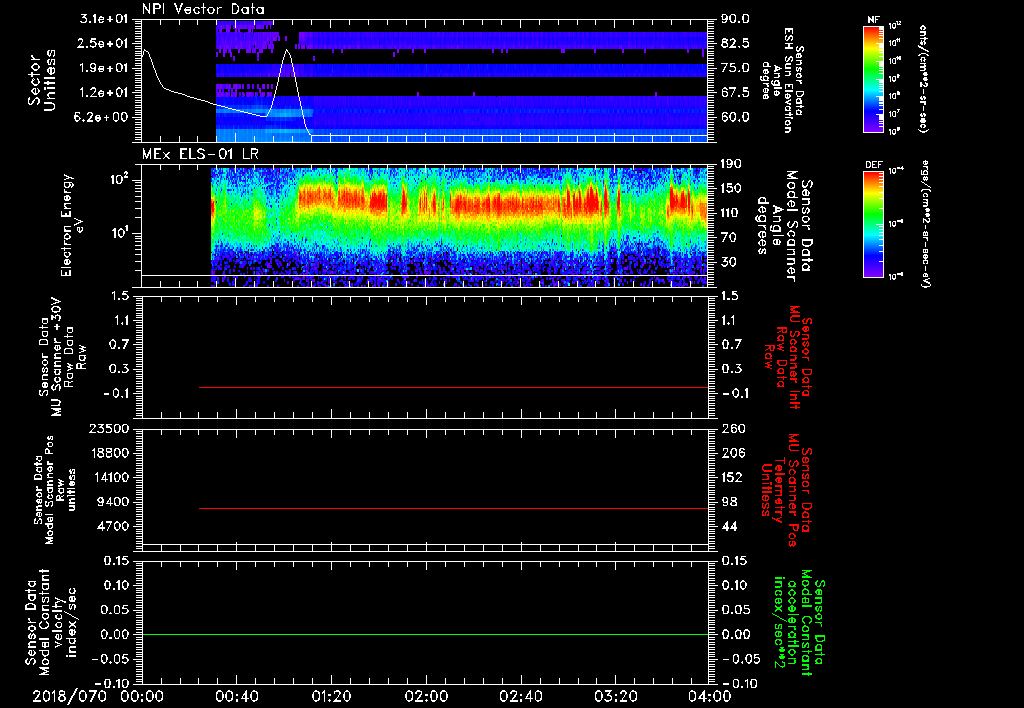Click the '00:40' time axis label
This screenshot has height=708, width=1024.
click(x=236, y=696)
